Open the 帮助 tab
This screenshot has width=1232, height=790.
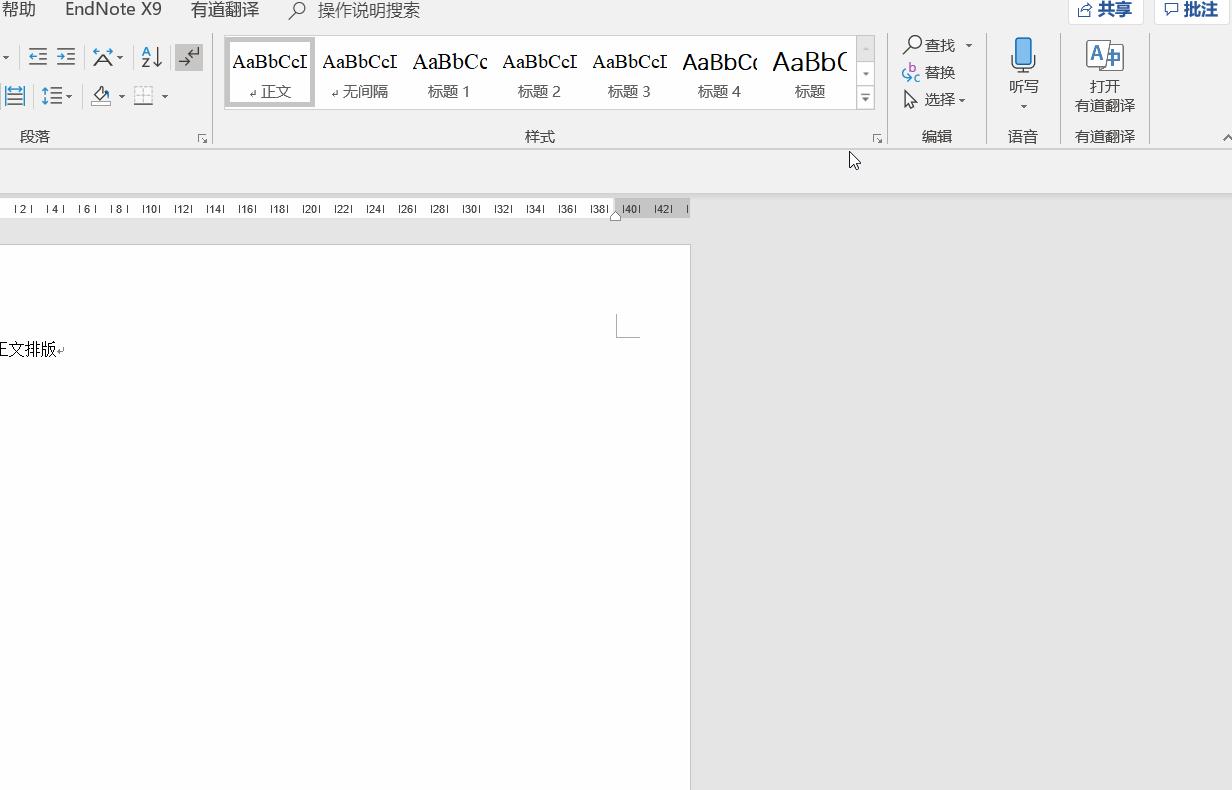pos(18,10)
